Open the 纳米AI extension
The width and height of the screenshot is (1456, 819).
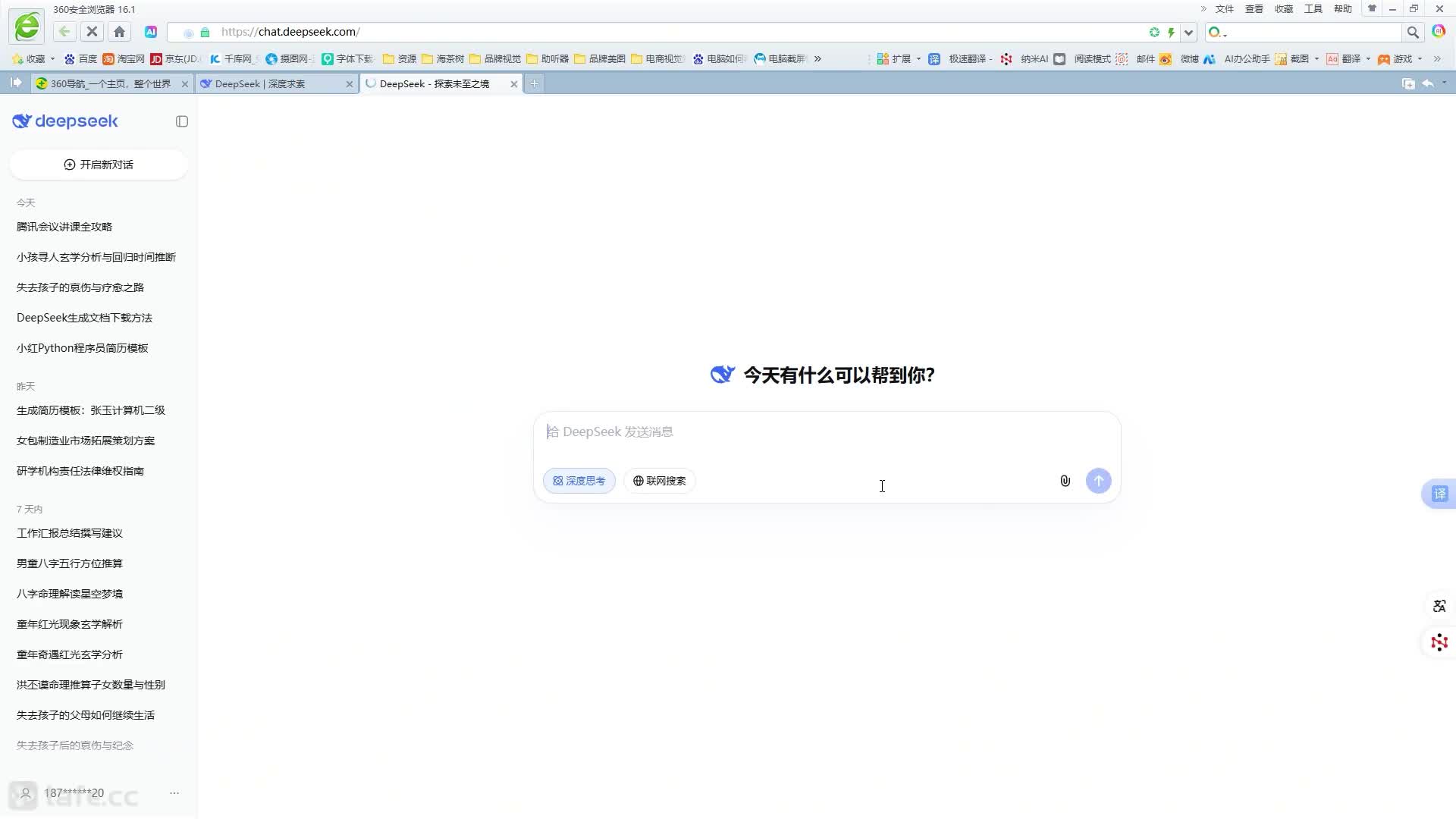1025,58
